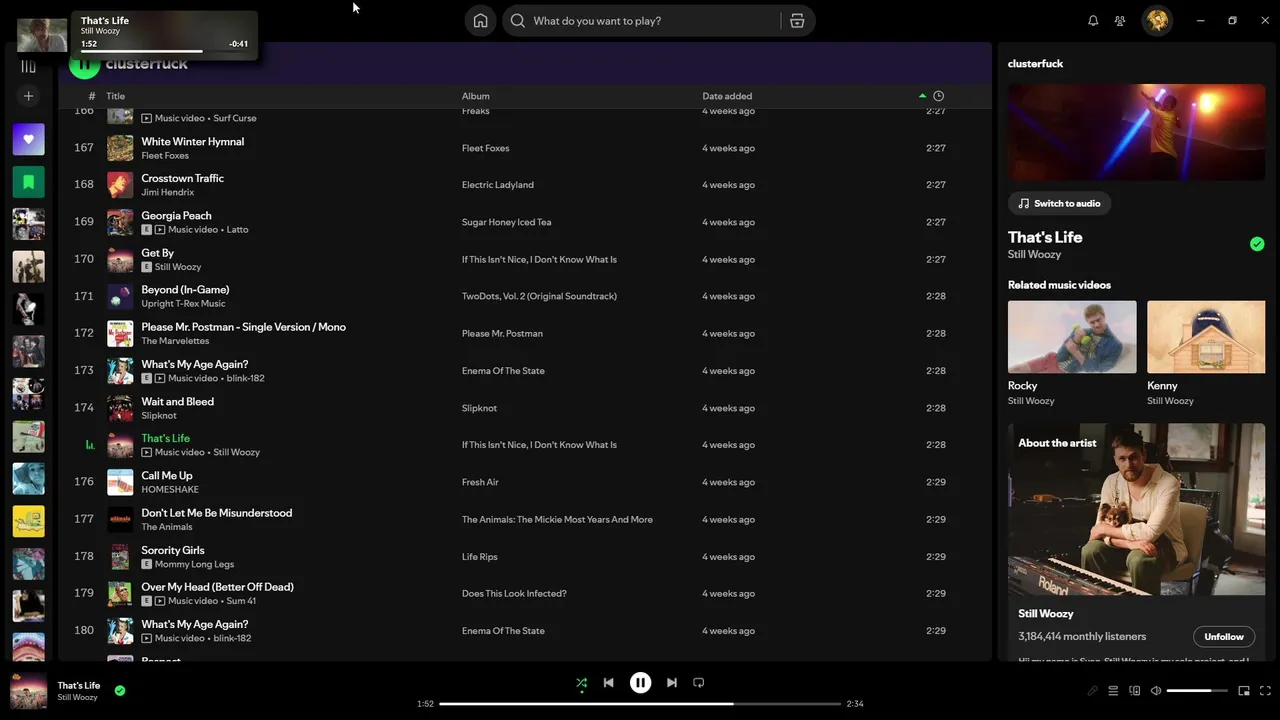Open the Friend Activity icon
This screenshot has width=1280, height=720.
coord(1120,21)
